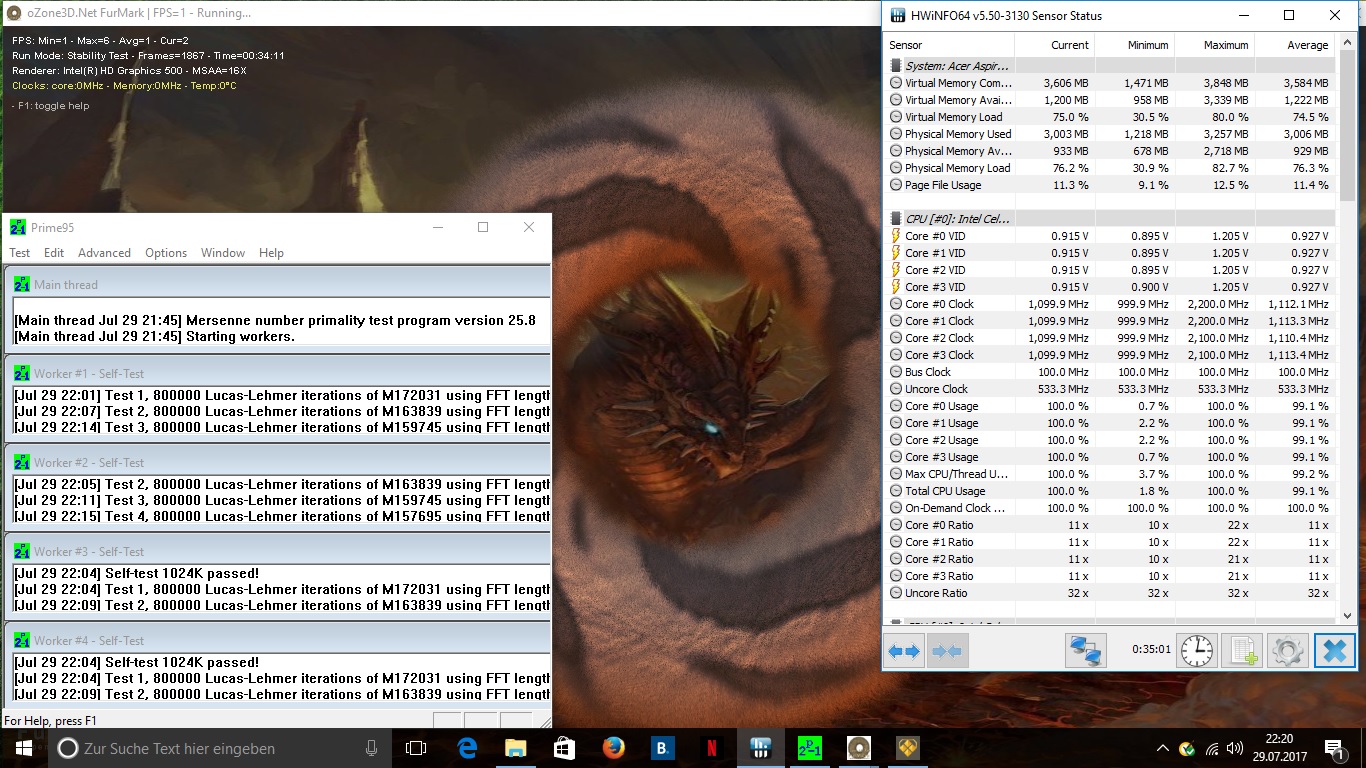The width and height of the screenshot is (1366, 768).
Task: Click the microphone icon in the search box
Action: [x=372, y=748]
